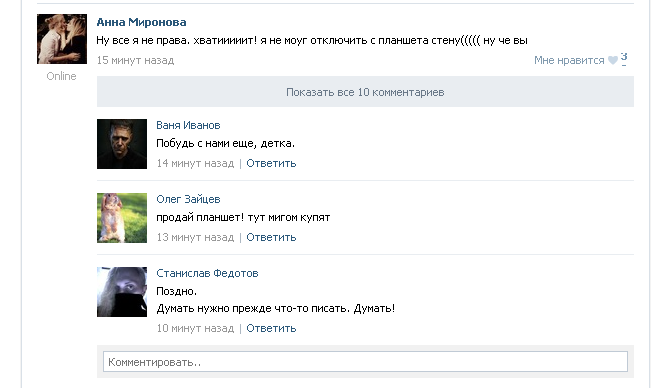Viewport: 666px width, 388px height.
Task: Click the heart icon next to Мне нравится
Action: click(x=612, y=60)
